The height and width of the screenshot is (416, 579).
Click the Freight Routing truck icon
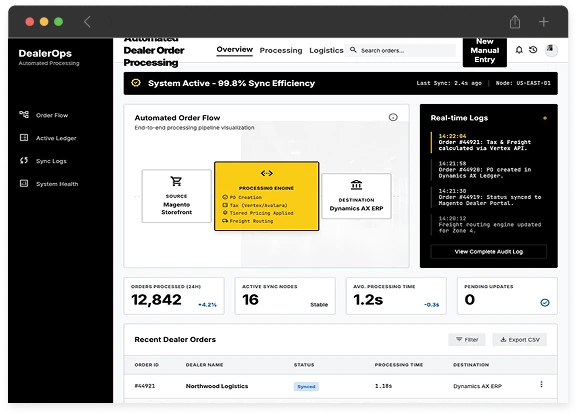click(x=225, y=221)
